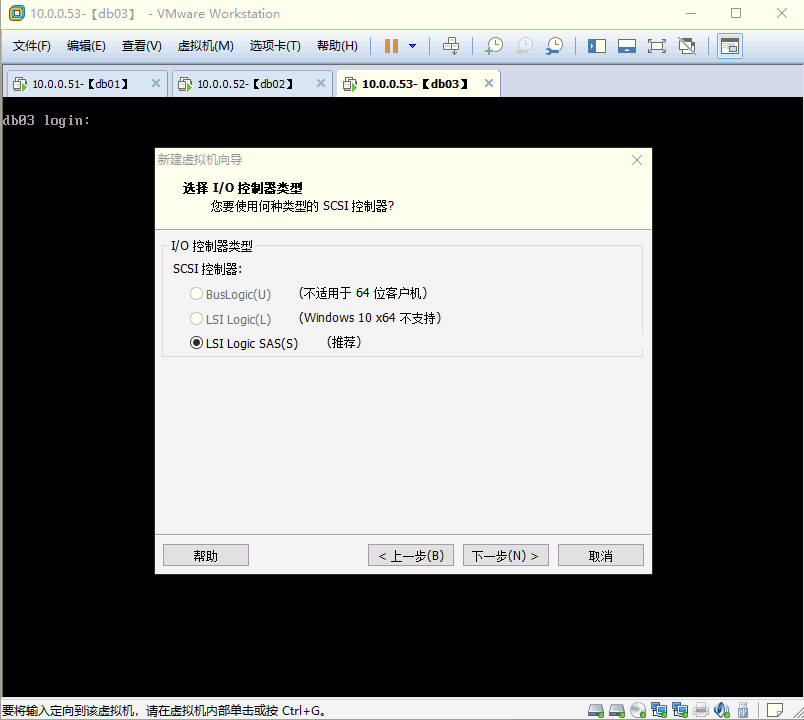This screenshot has width=804, height=720.
Task: Pause the virtual machine using the toolbar button
Action: 391,46
